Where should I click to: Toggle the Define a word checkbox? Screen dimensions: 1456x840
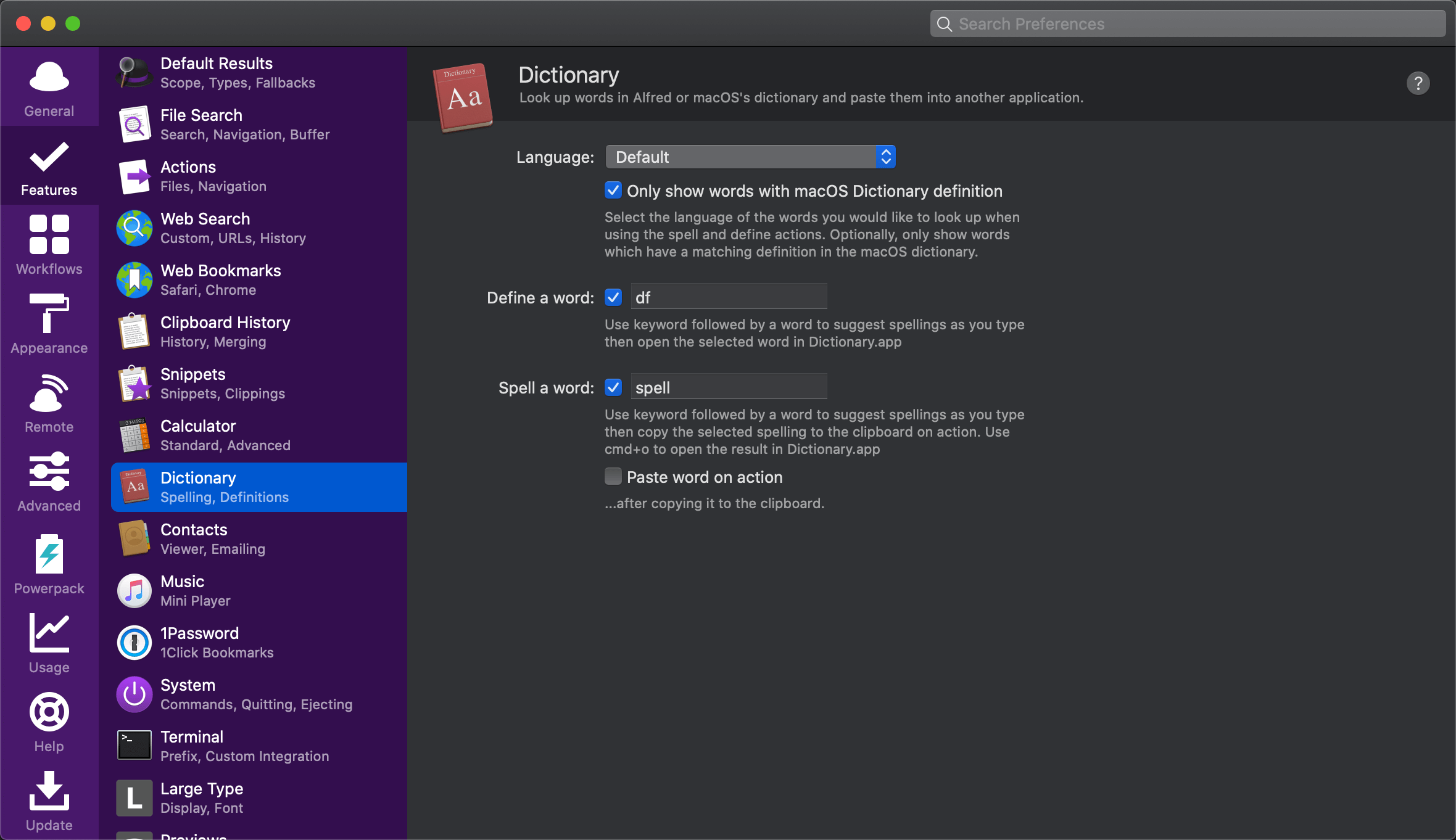613,297
